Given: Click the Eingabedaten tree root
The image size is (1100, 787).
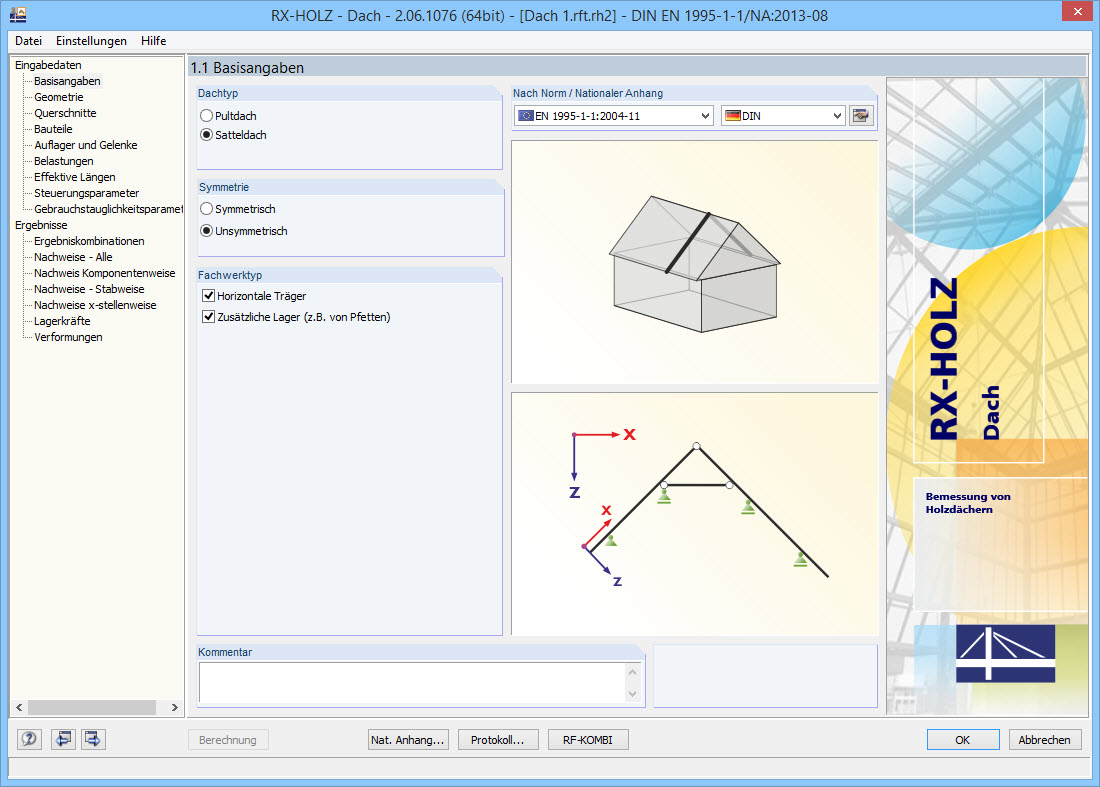Looking at the screenshot, I should (48, 65).
